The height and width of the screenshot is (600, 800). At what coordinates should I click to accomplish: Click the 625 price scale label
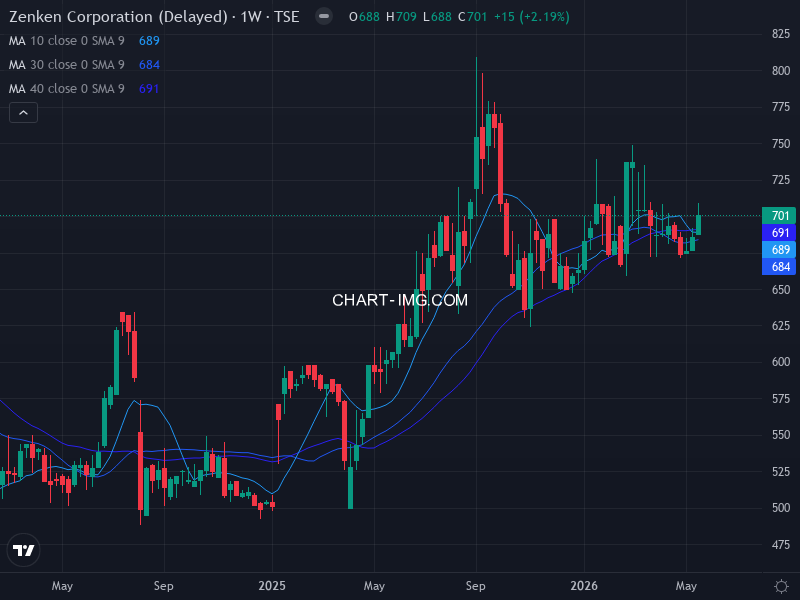tap(781, 326)
